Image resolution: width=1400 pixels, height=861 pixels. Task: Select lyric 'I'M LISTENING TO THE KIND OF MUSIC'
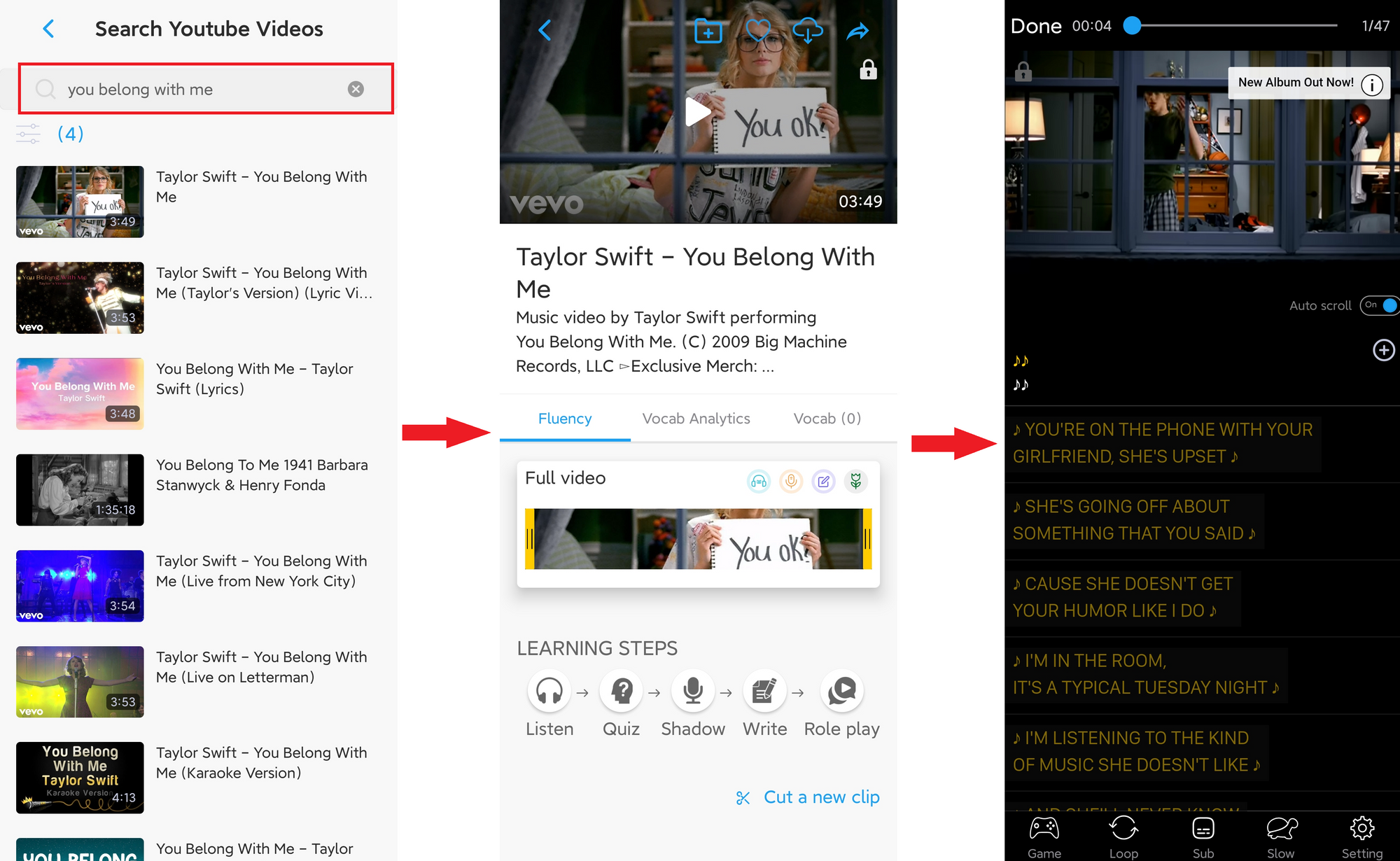tap(1137, 751)
